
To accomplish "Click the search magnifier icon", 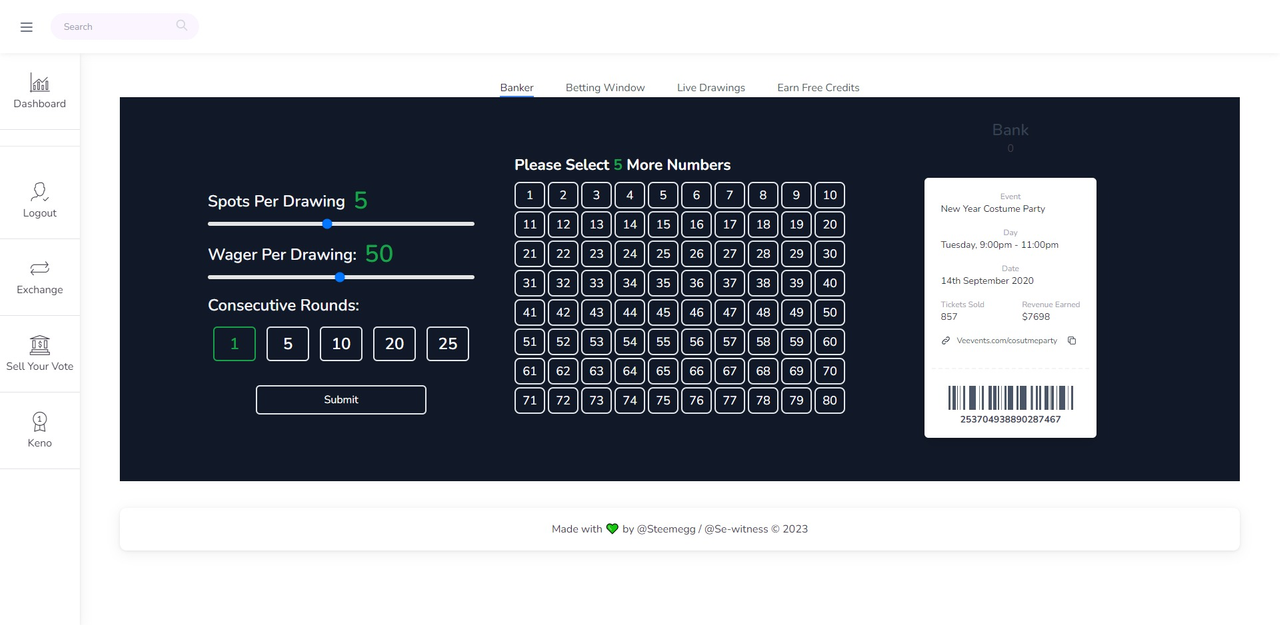I will (x=181, y=26).
